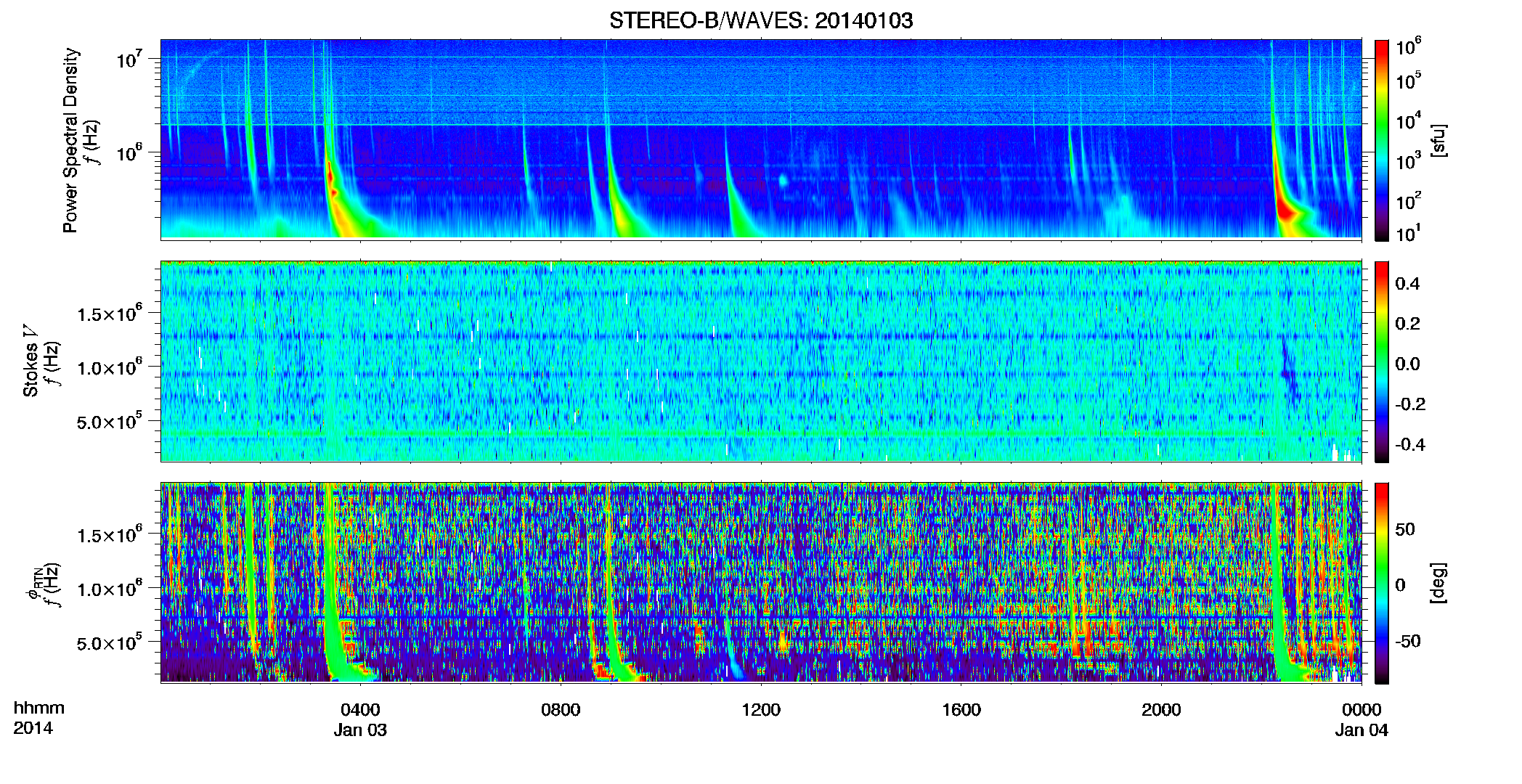Click the 0.4 Stokes colorbar value

(x=1407, y=284)
